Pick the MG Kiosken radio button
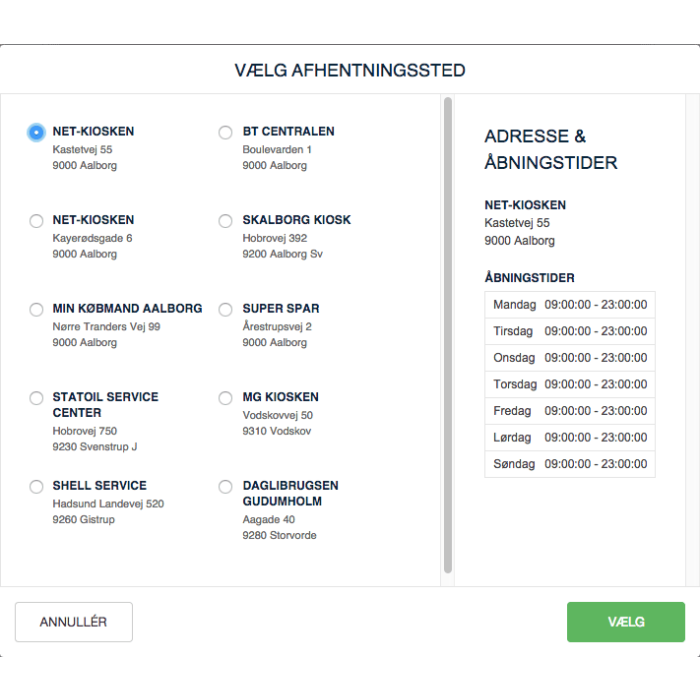Image resolution: width=700 pixels, height=700 pixels. (225, 398)
